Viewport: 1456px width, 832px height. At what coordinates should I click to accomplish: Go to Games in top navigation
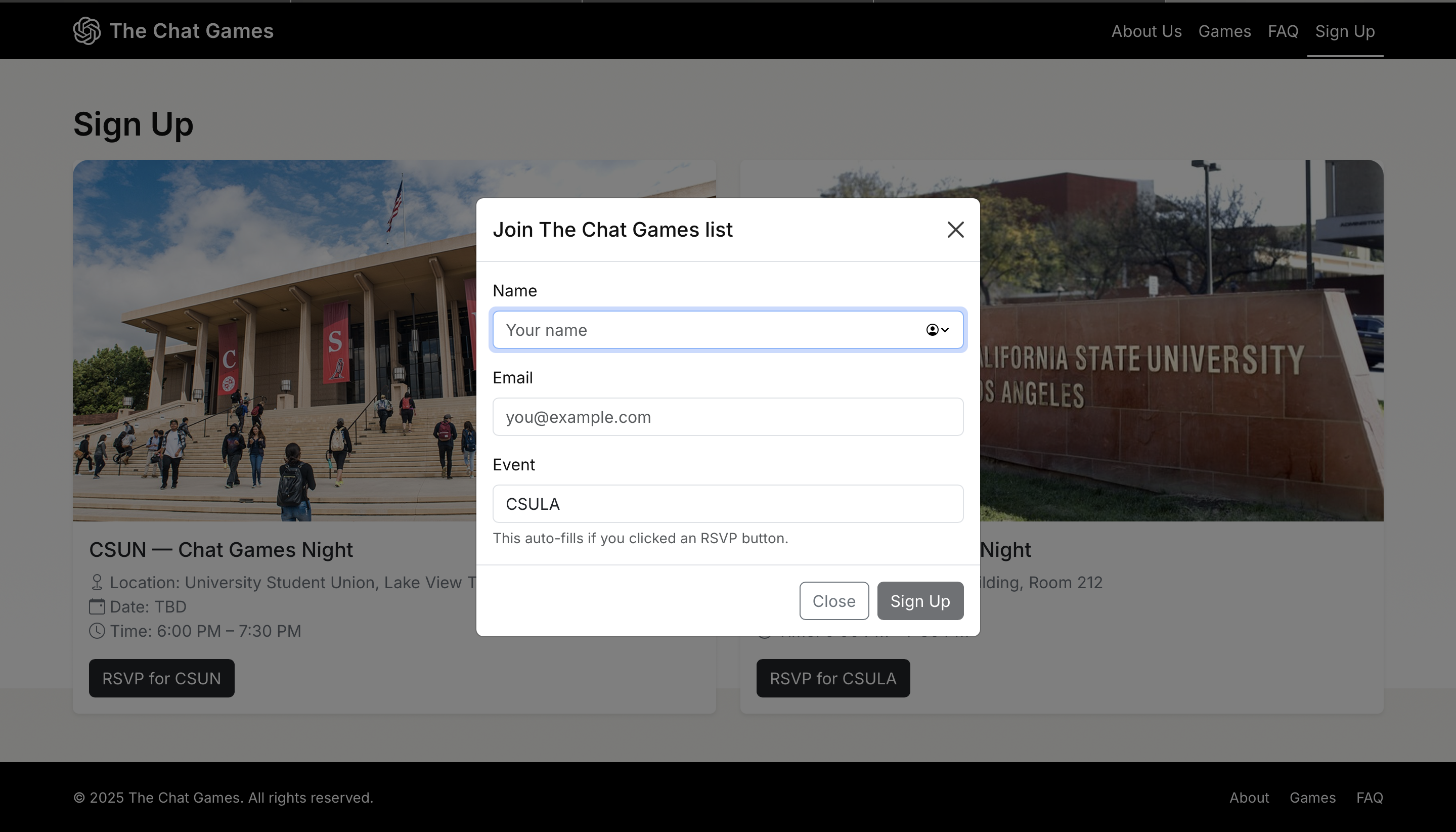click(1224, 31)
